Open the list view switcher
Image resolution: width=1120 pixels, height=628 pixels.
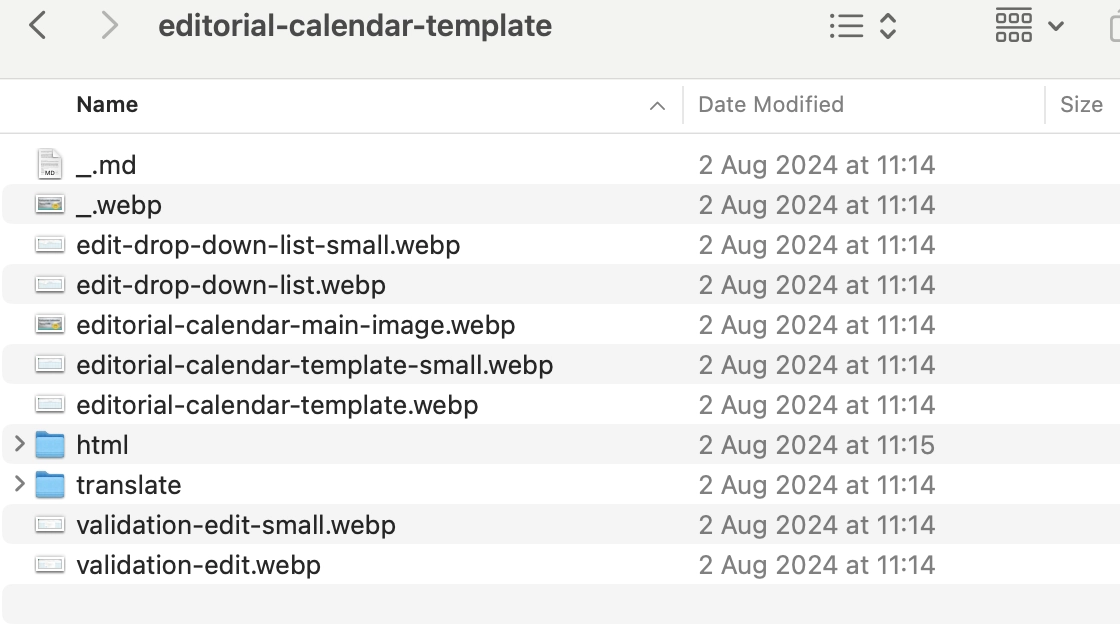[862, 26]
